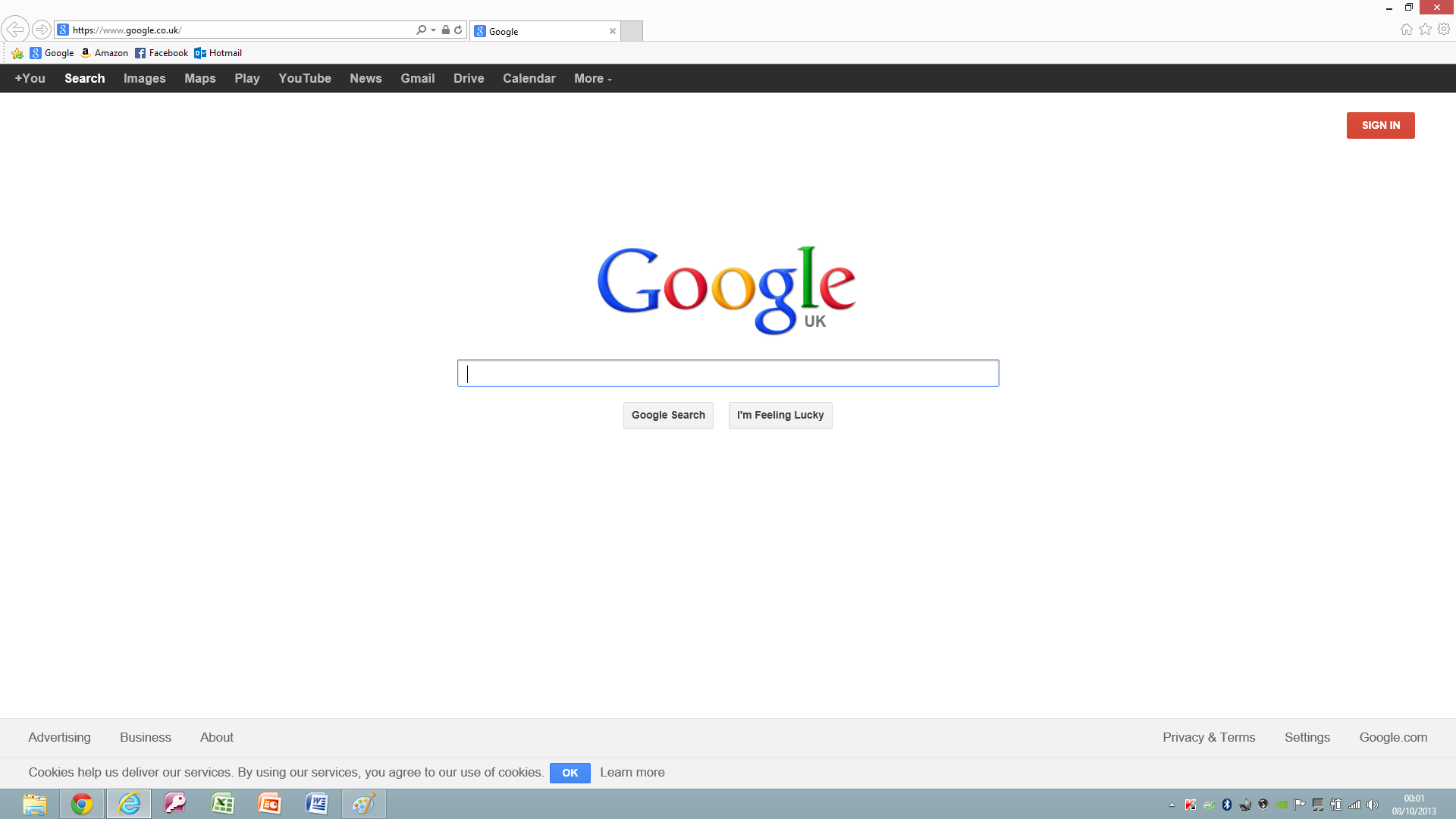Open the Facebook favorites bar bookmark

(162, 53)
